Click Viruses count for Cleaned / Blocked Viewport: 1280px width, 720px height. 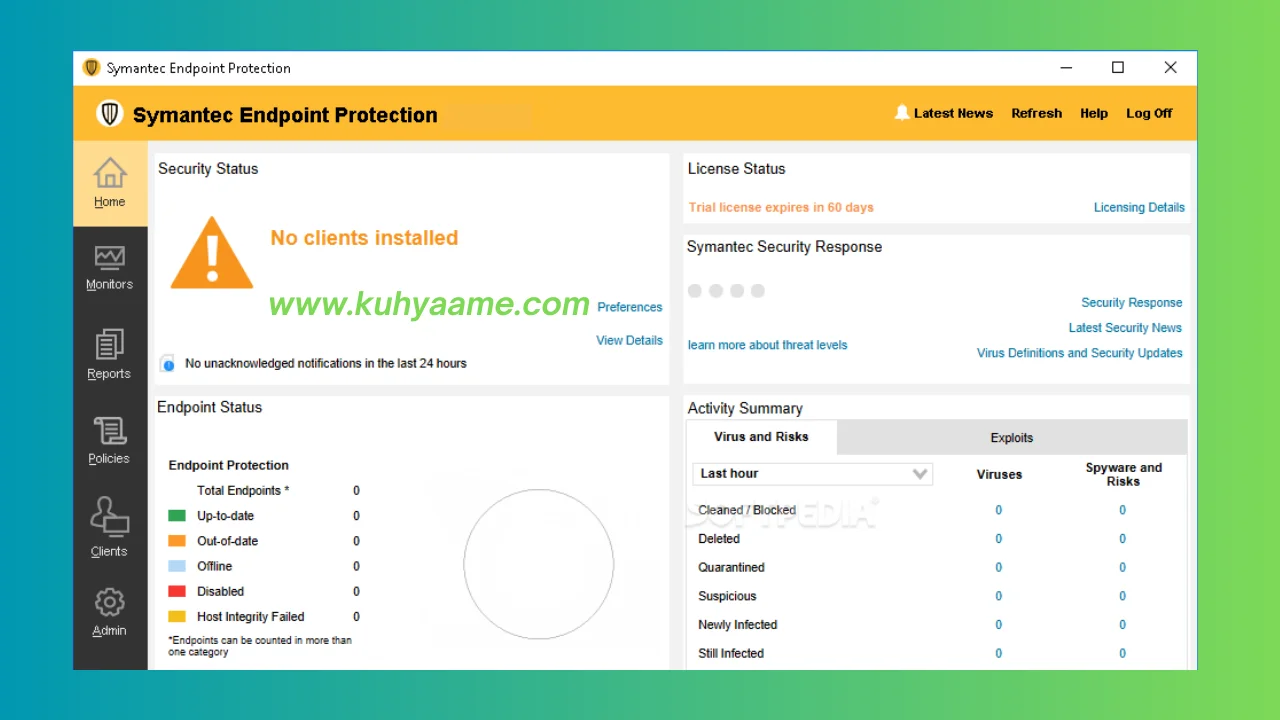pyautogui.click(x=998, y=510)
